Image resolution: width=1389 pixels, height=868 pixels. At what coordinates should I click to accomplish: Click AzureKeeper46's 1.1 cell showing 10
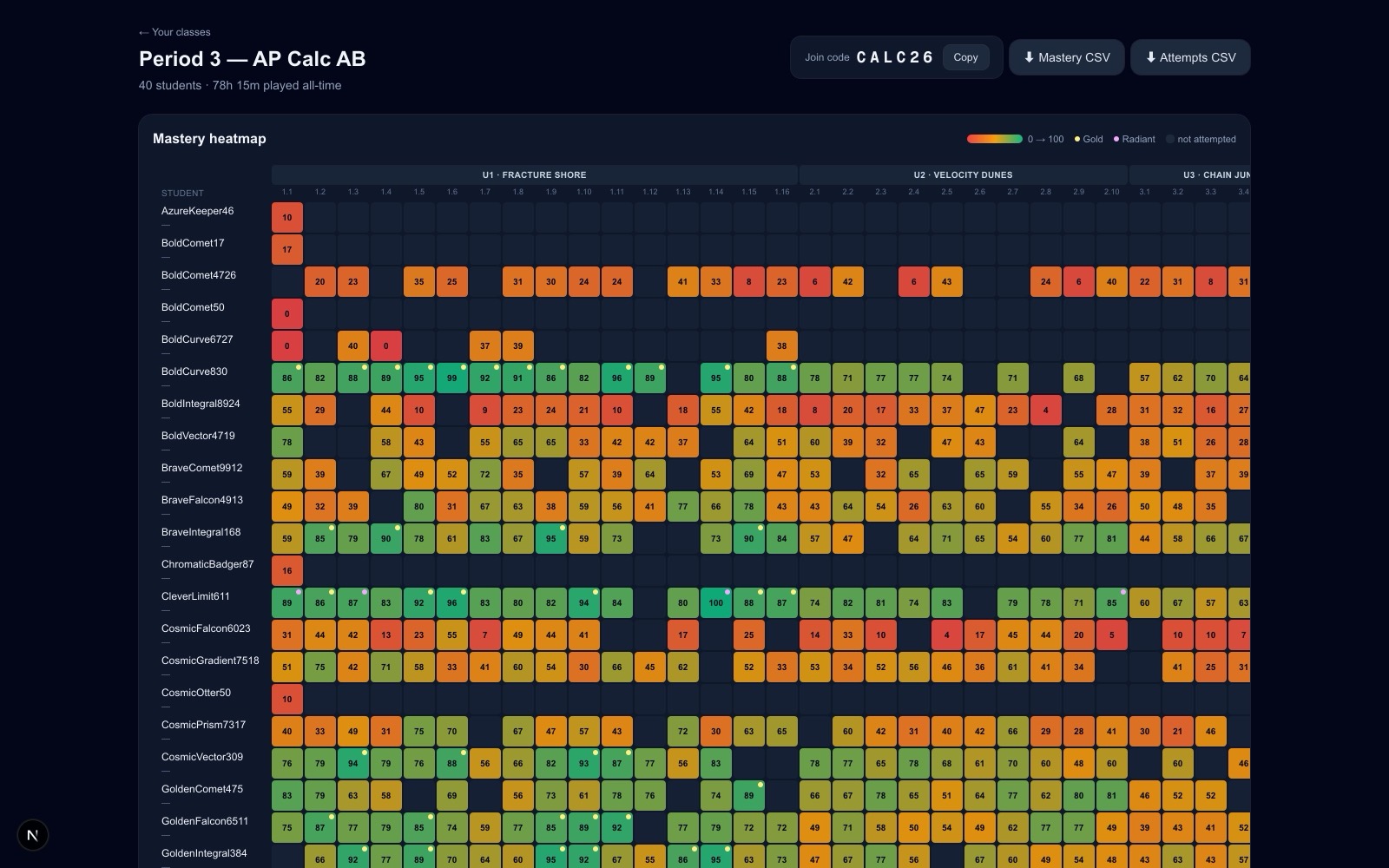click(287, 218)
